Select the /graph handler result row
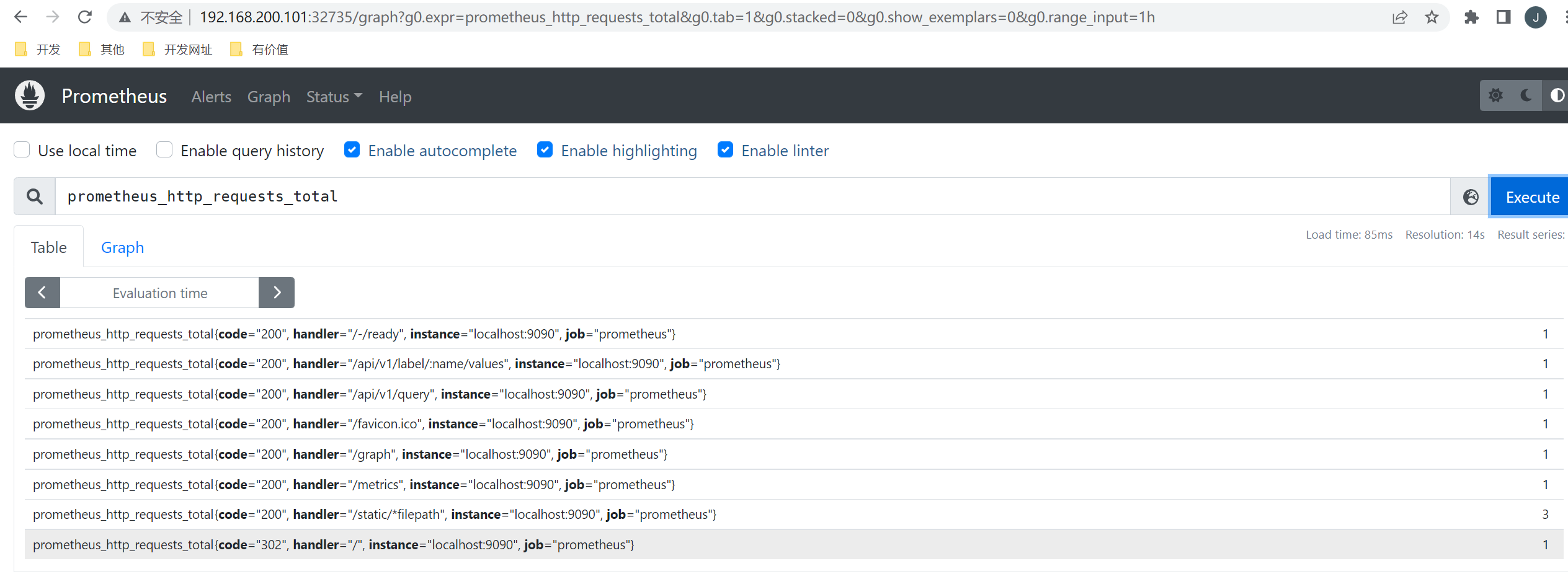Viewport: 1568px width, 579px height. click(794, 454)
